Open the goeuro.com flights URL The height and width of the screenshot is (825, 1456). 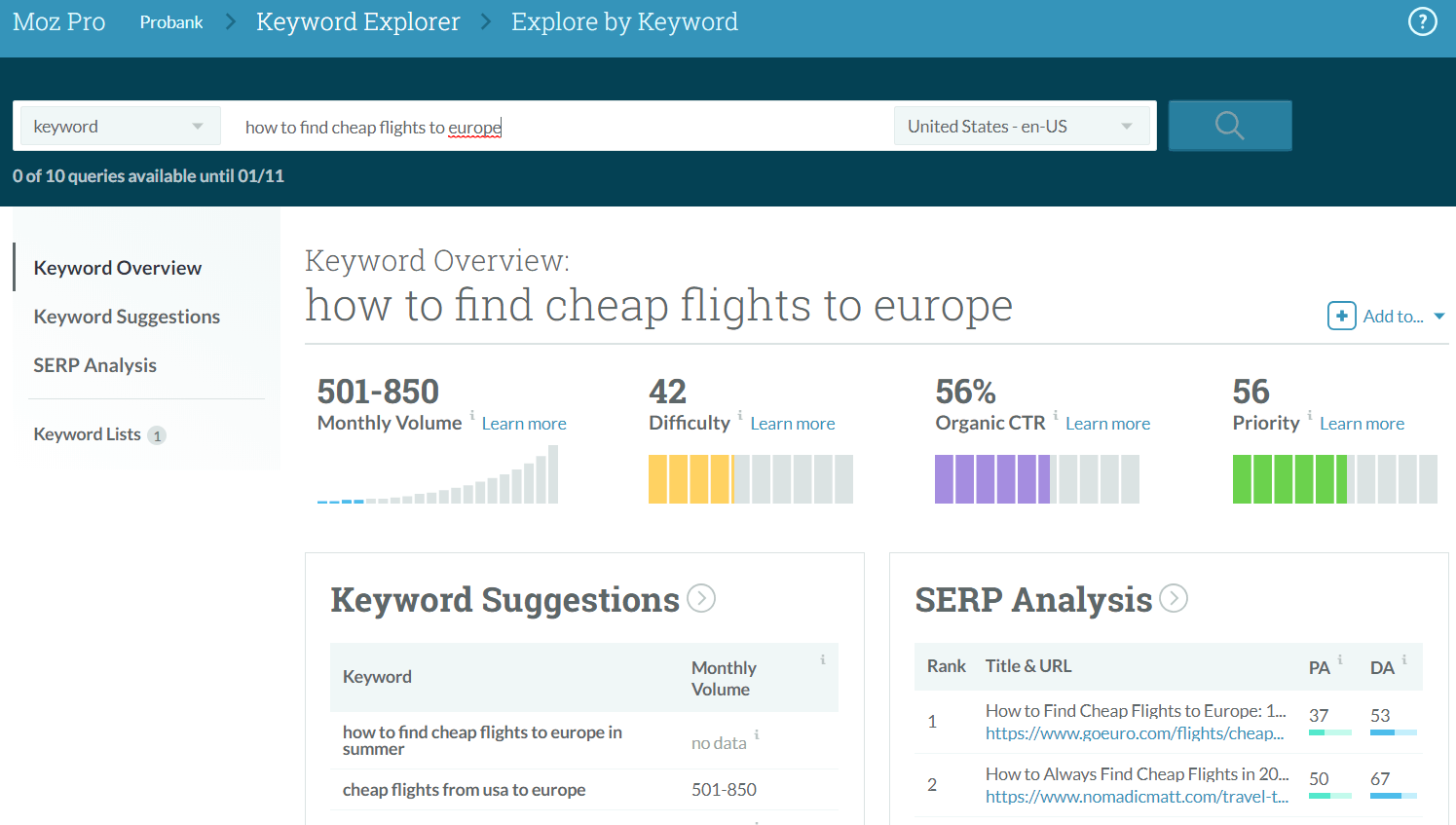[1135, 733]
